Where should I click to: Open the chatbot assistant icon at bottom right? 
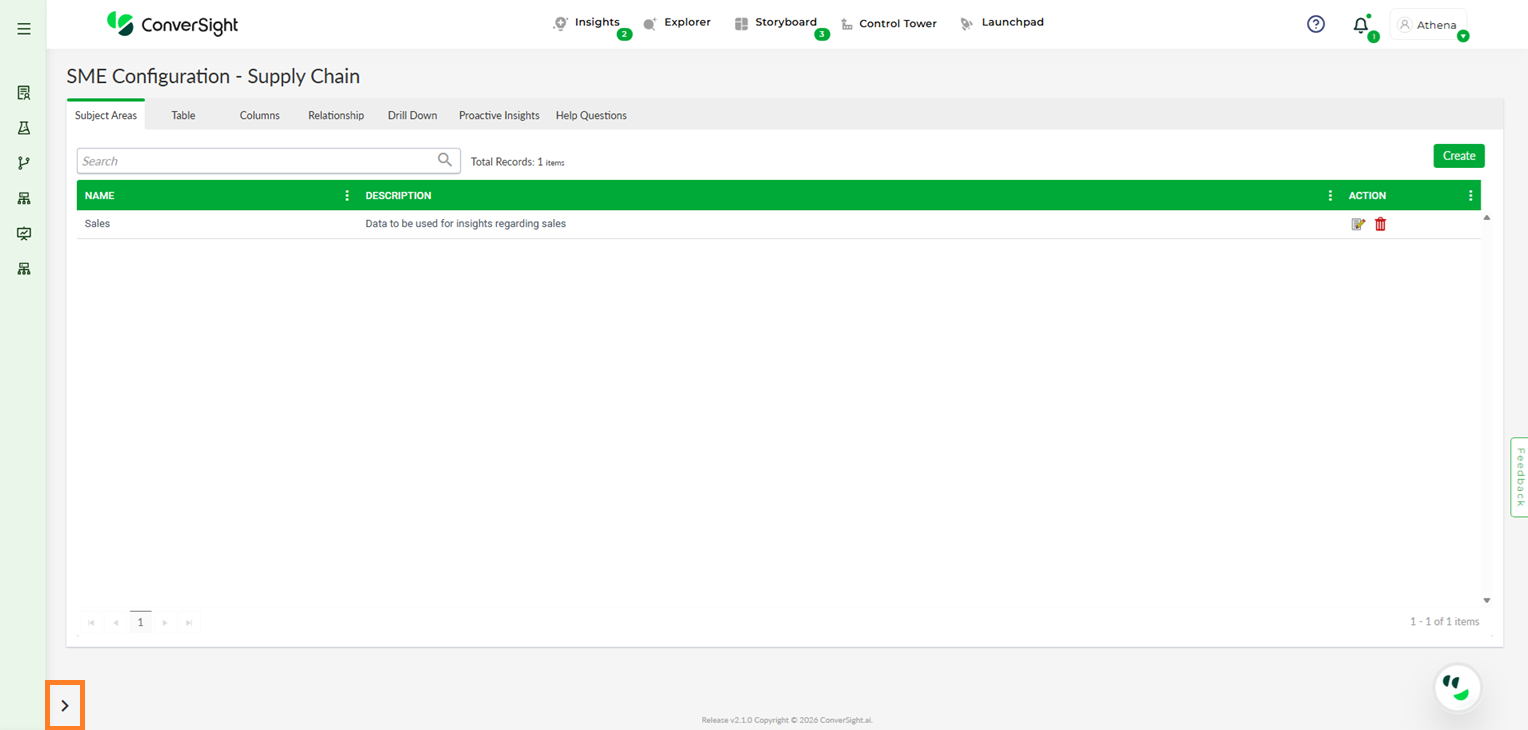coord(1457,687)
